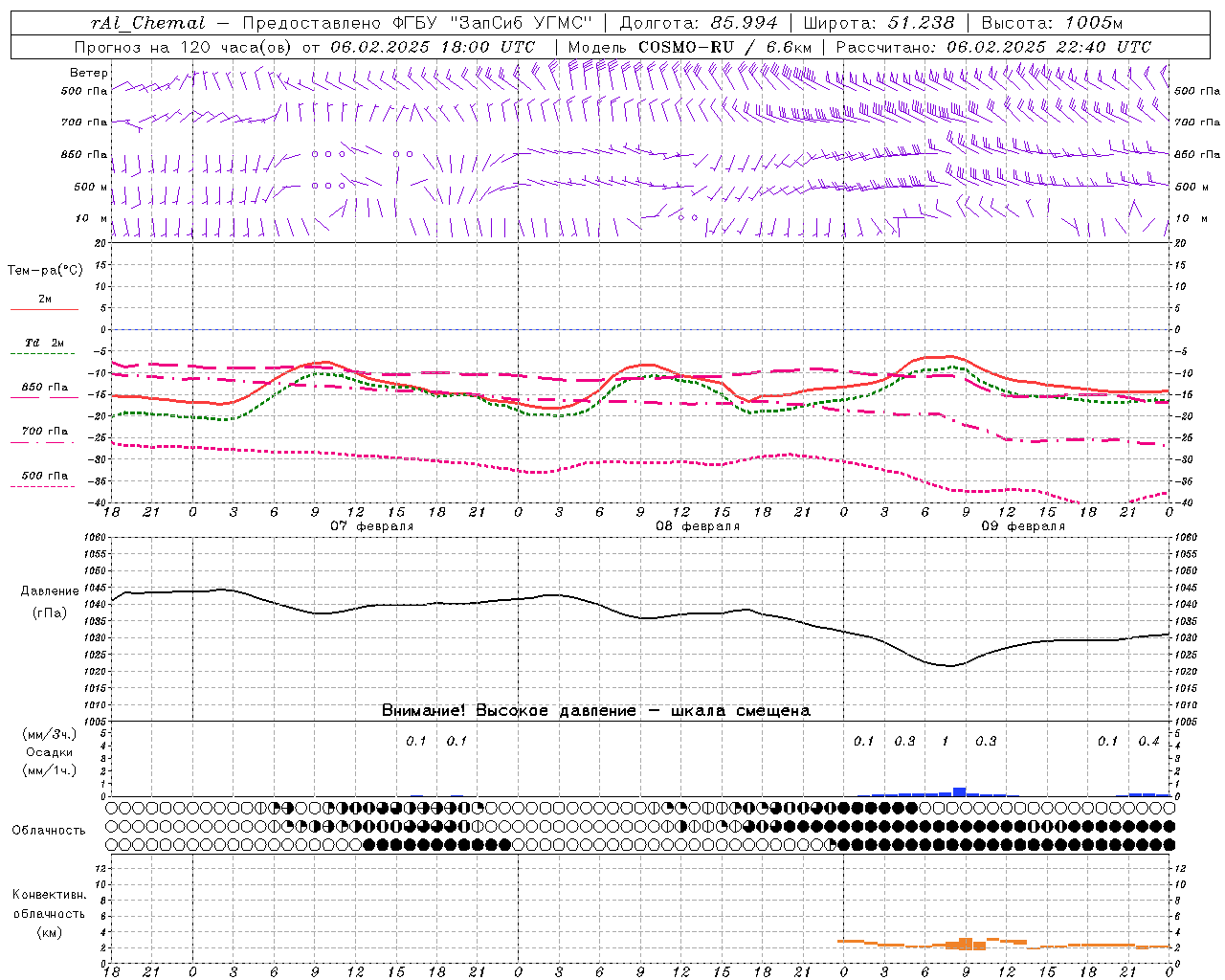Click the date label 07 февраля

[372, 526]
